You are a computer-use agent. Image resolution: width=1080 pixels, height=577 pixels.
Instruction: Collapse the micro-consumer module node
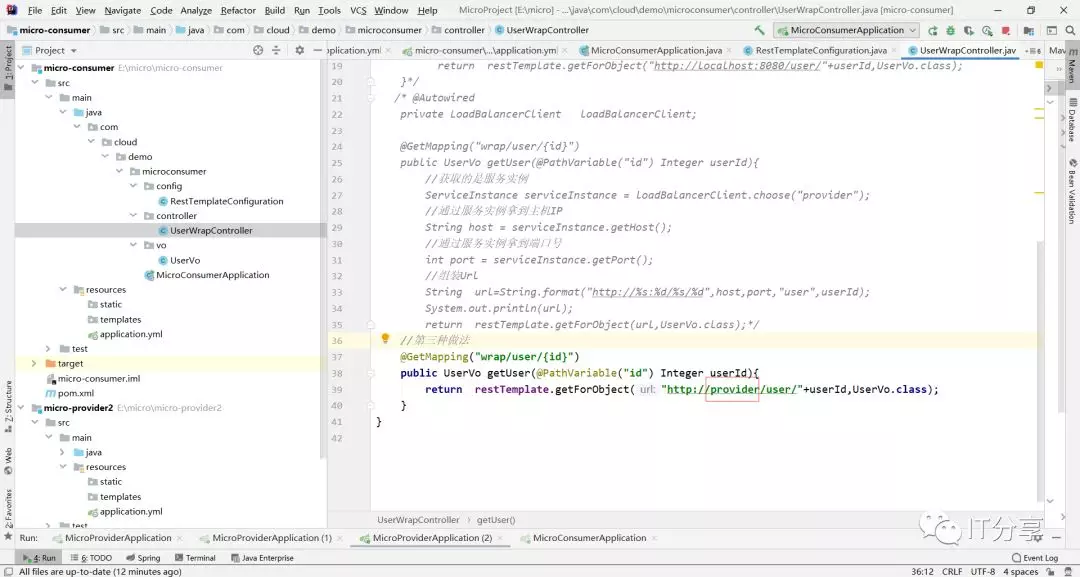click(x=21, y=67)
